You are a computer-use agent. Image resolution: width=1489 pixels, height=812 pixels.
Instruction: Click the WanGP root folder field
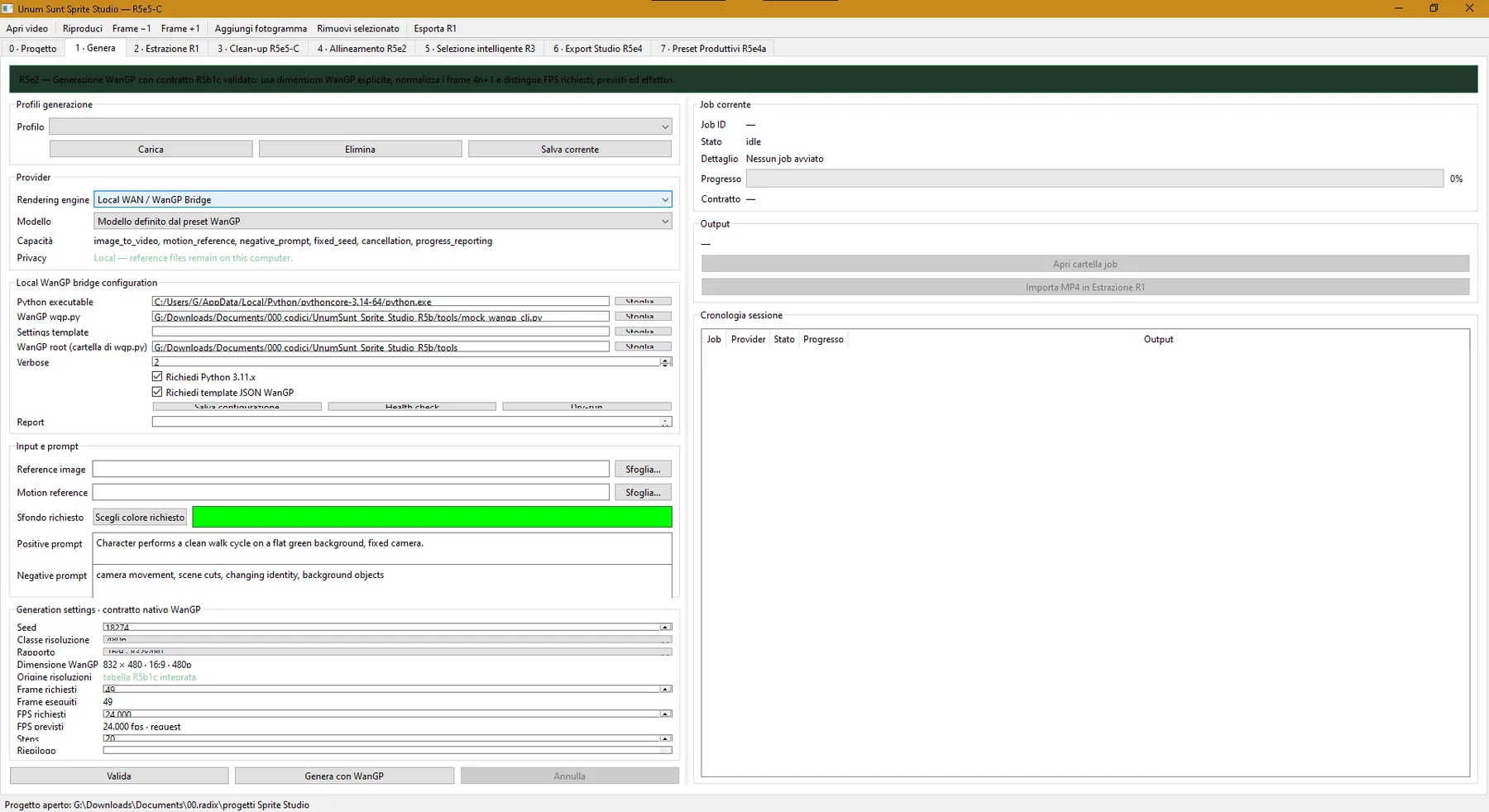tap(381, 346)
